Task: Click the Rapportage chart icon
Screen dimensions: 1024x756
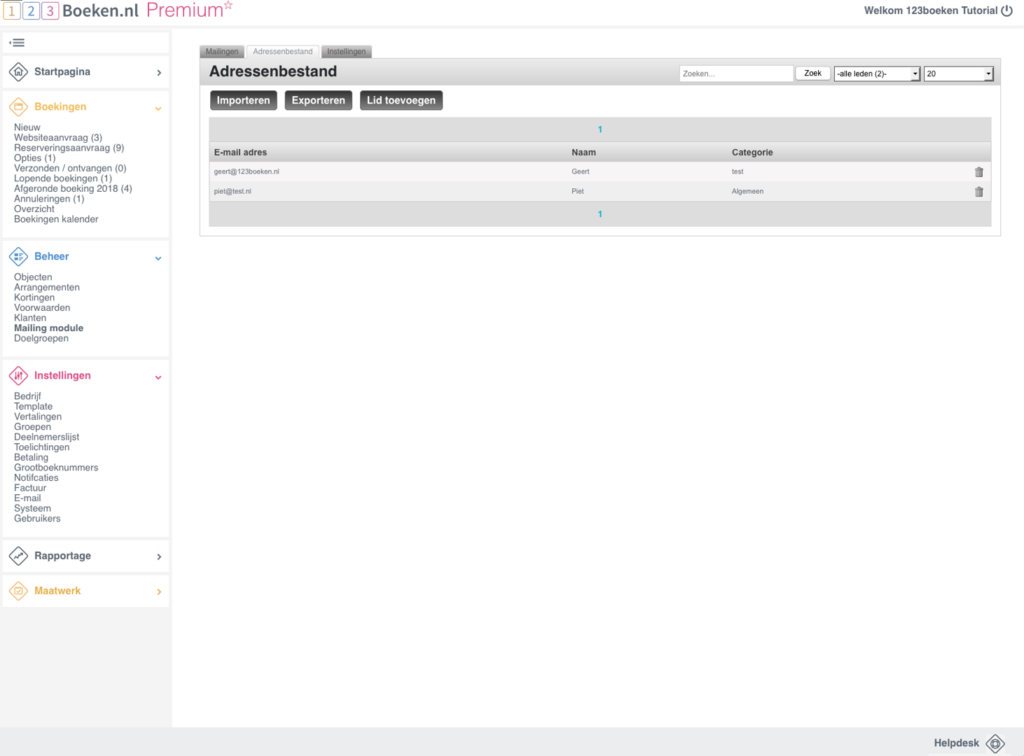Action: coord(18,556)
